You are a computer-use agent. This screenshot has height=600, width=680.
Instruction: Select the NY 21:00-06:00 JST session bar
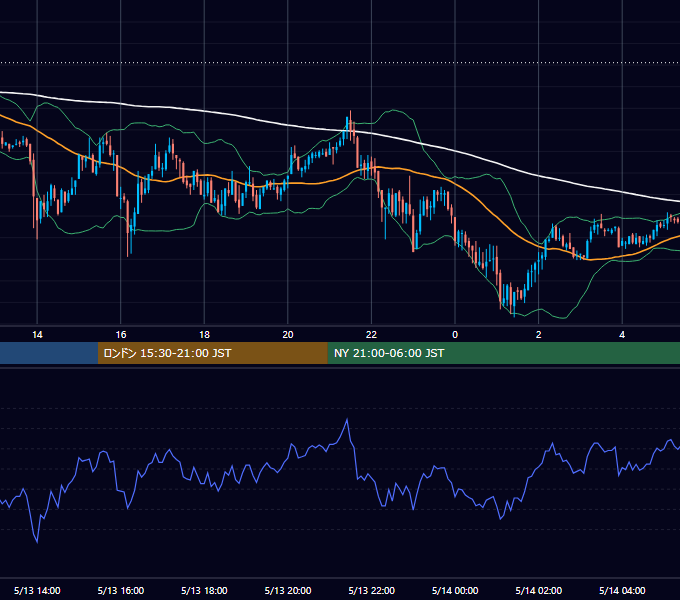pos(503,353)
